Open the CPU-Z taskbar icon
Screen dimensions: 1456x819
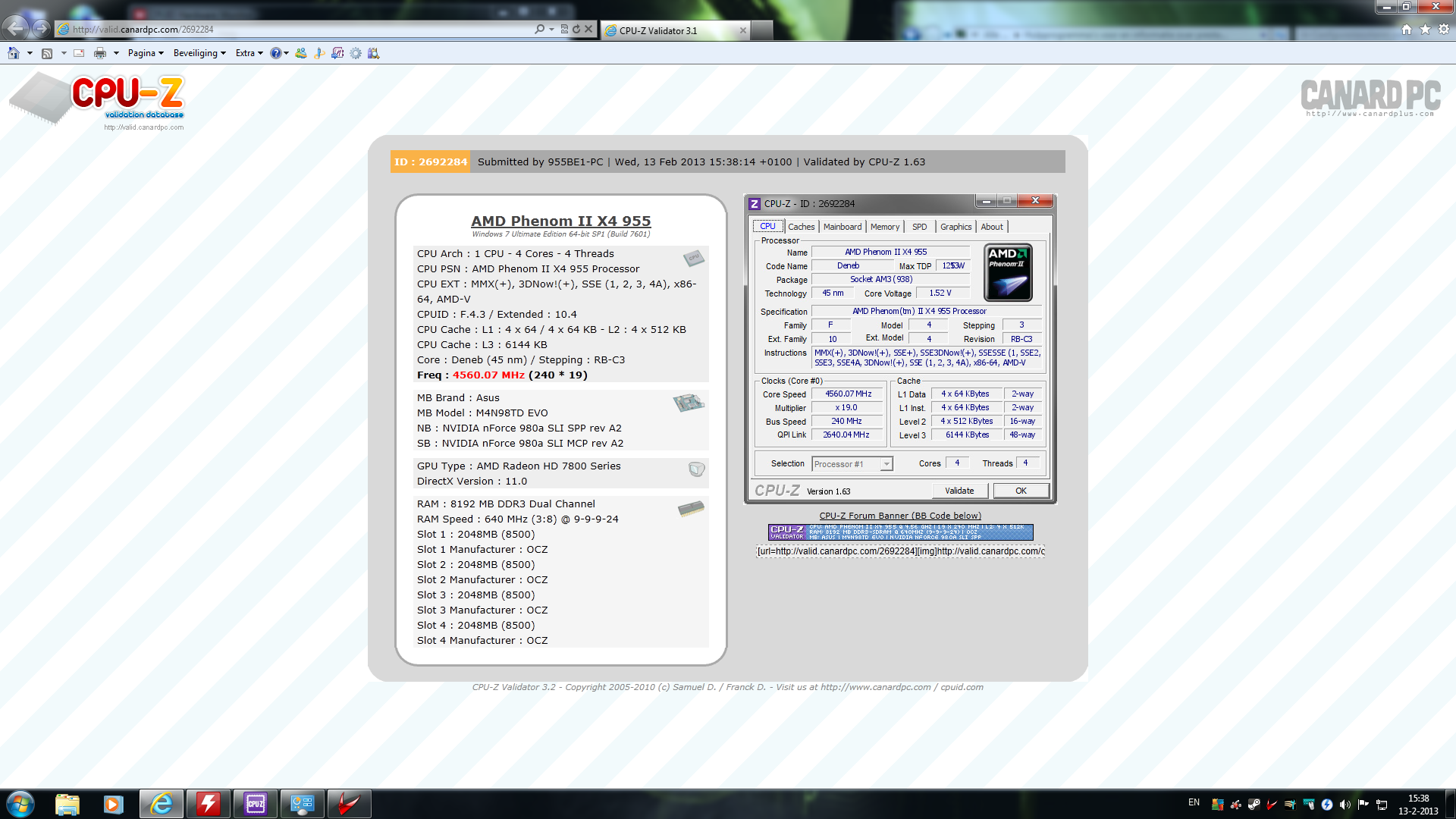256,804
